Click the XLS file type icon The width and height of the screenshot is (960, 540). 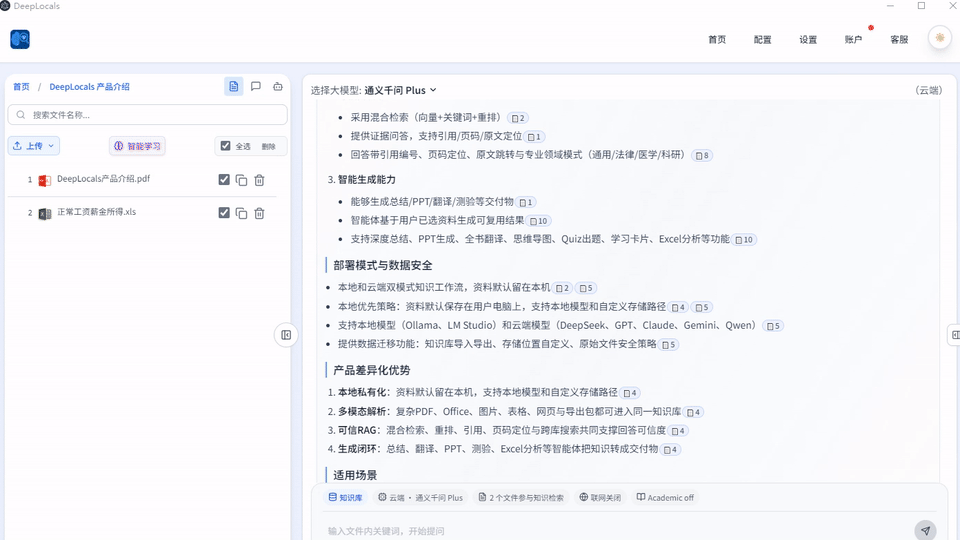[x=45, y=213]
